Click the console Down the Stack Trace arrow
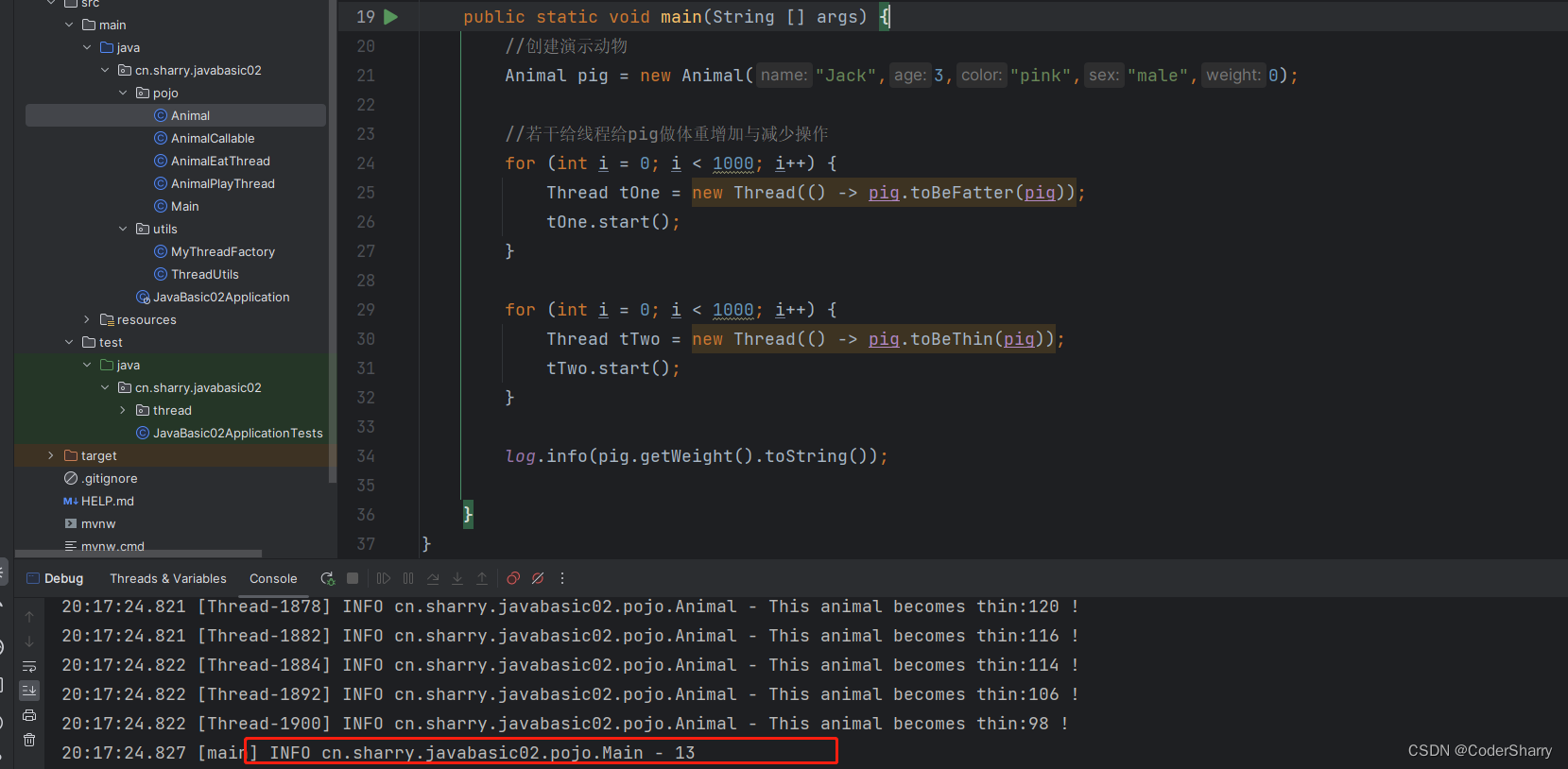1568x769 pixels. point(29,641)
